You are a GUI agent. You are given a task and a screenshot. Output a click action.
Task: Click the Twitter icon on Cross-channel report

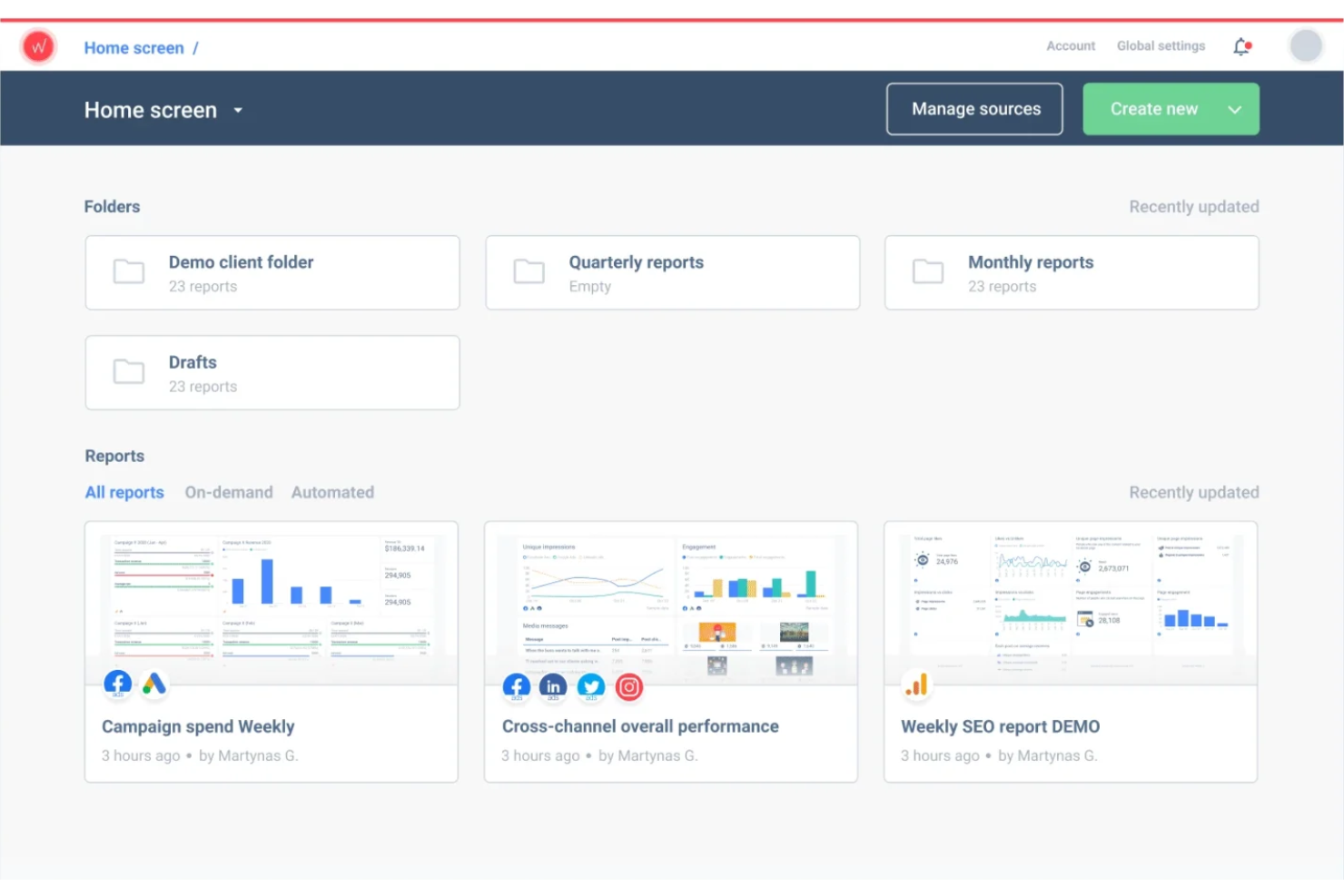(591, 687)
